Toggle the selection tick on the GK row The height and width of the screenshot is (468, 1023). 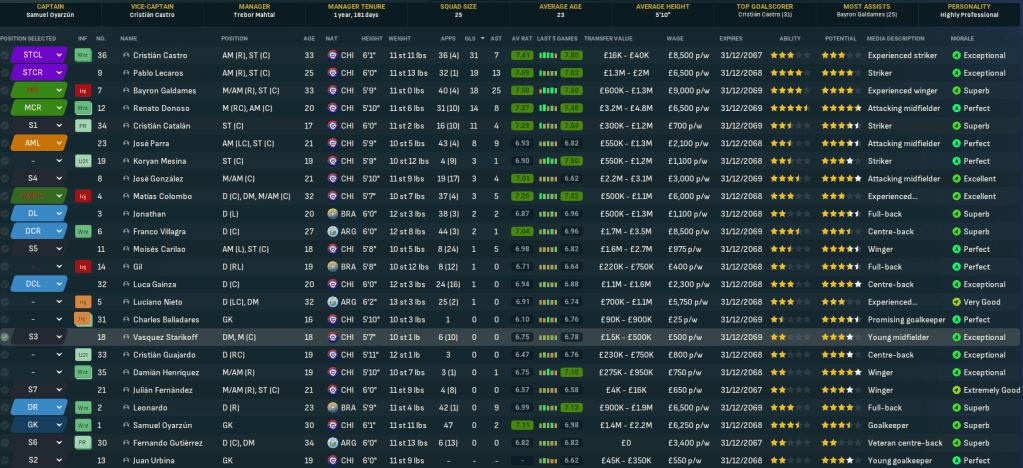click(6, 424)
